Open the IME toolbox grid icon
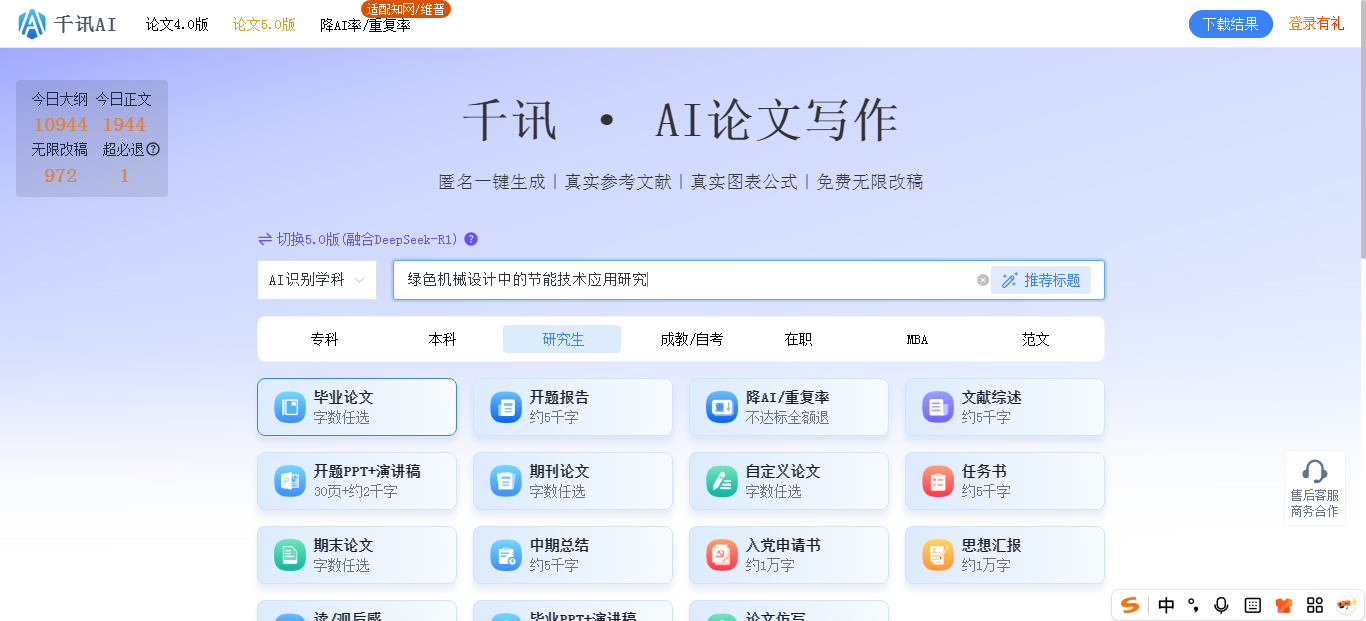The image size is (1366, 621). pyautogui.click(x=1315, y=605)
